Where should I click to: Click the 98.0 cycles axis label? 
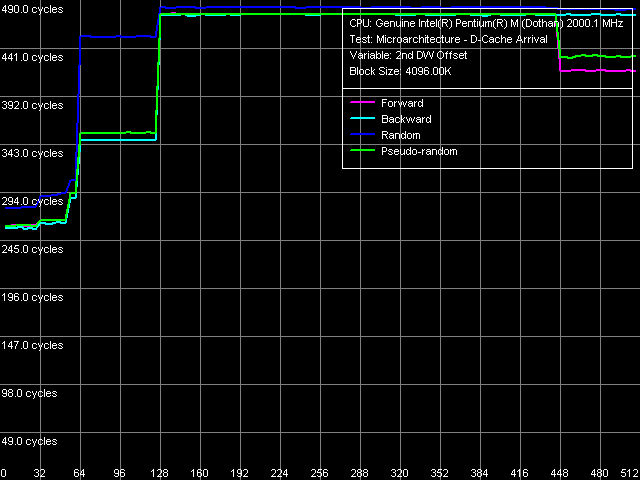pyautogui.click(x=29, y=393)
